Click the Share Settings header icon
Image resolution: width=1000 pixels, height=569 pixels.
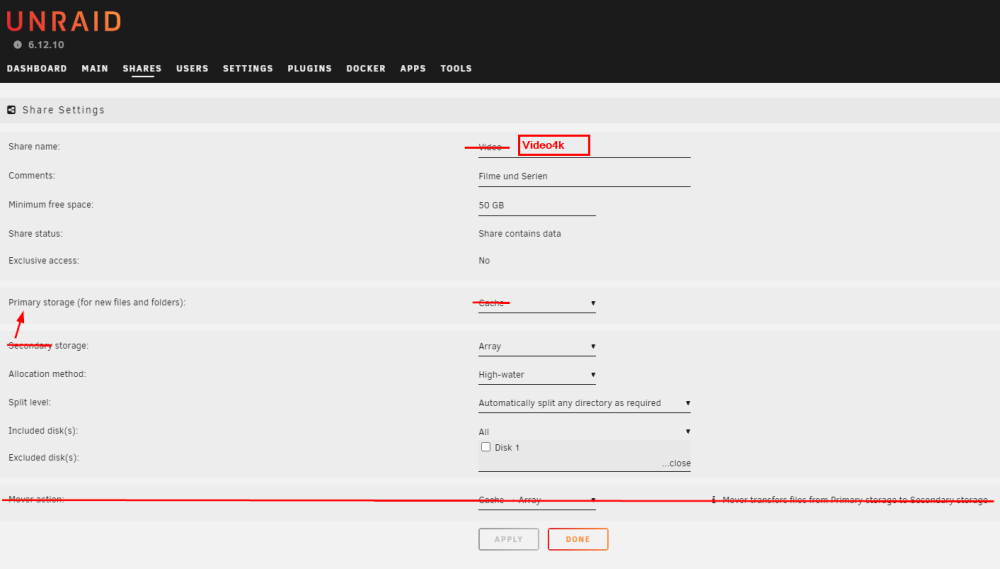click(11, 110)
